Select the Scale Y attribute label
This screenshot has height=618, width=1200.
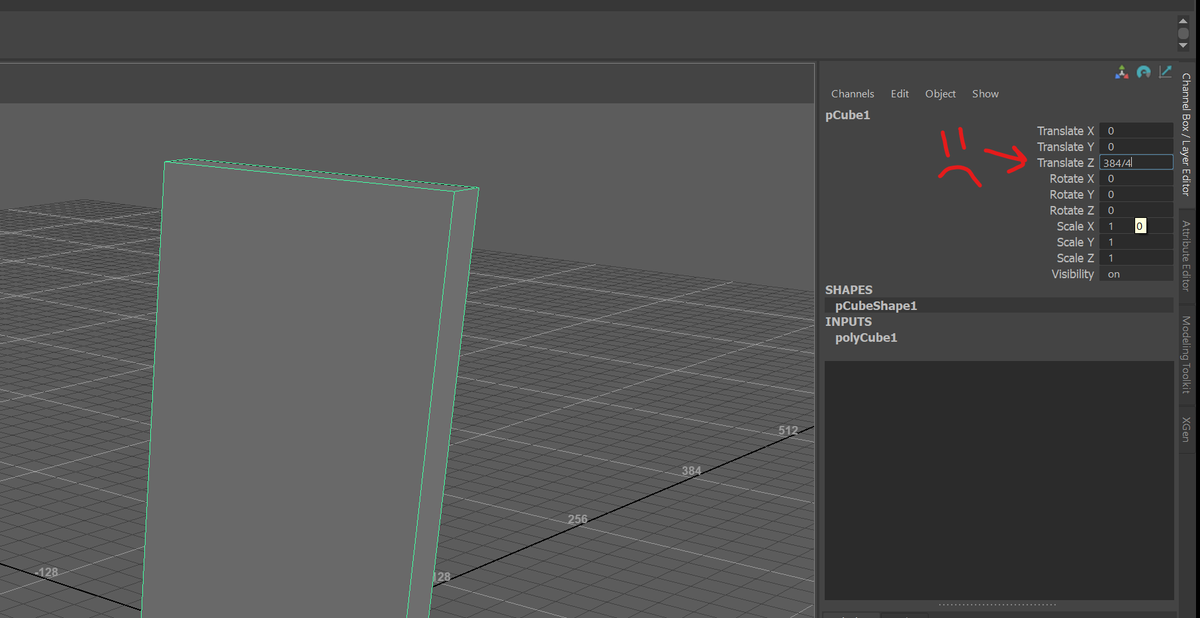1076,243
